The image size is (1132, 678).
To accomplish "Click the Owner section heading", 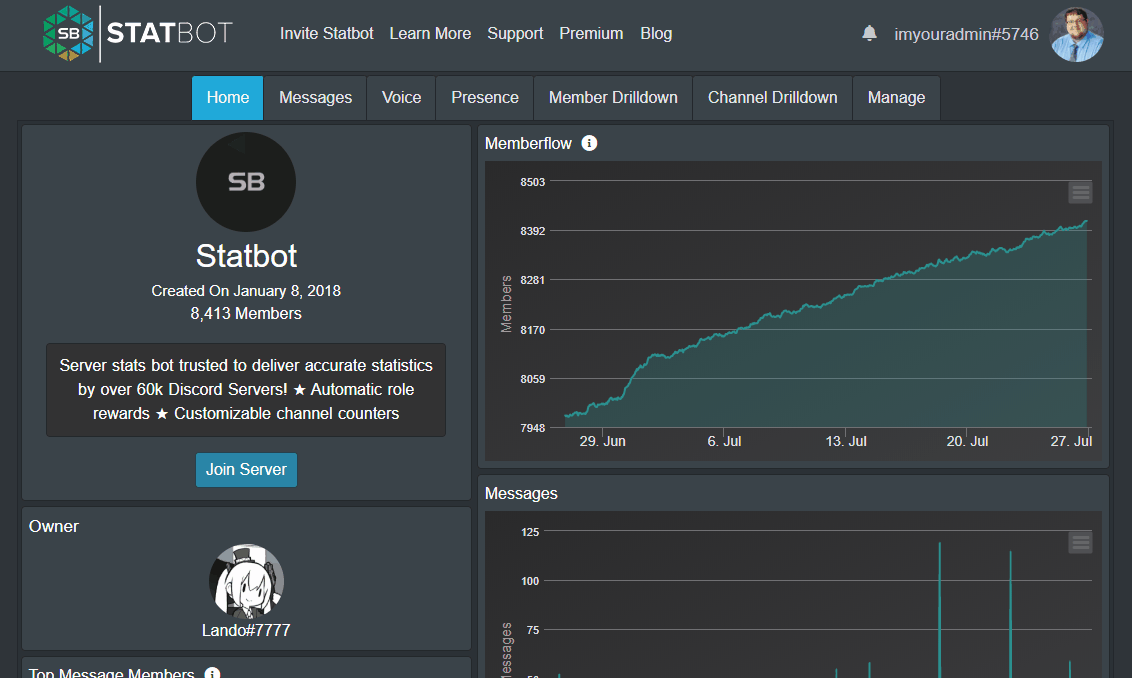I will (x=53, y=526).
